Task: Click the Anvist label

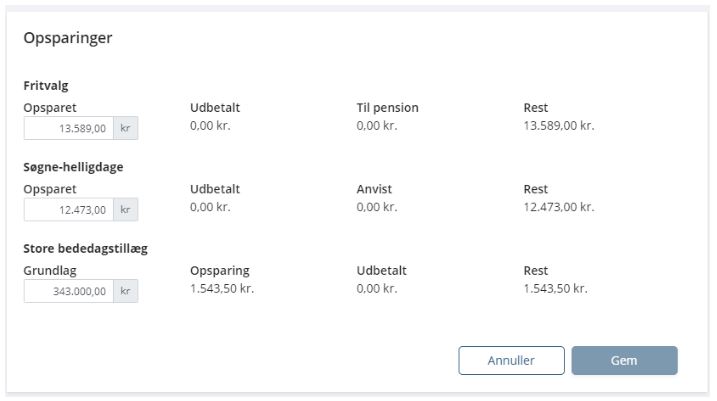Action: [x=374, y=189]
